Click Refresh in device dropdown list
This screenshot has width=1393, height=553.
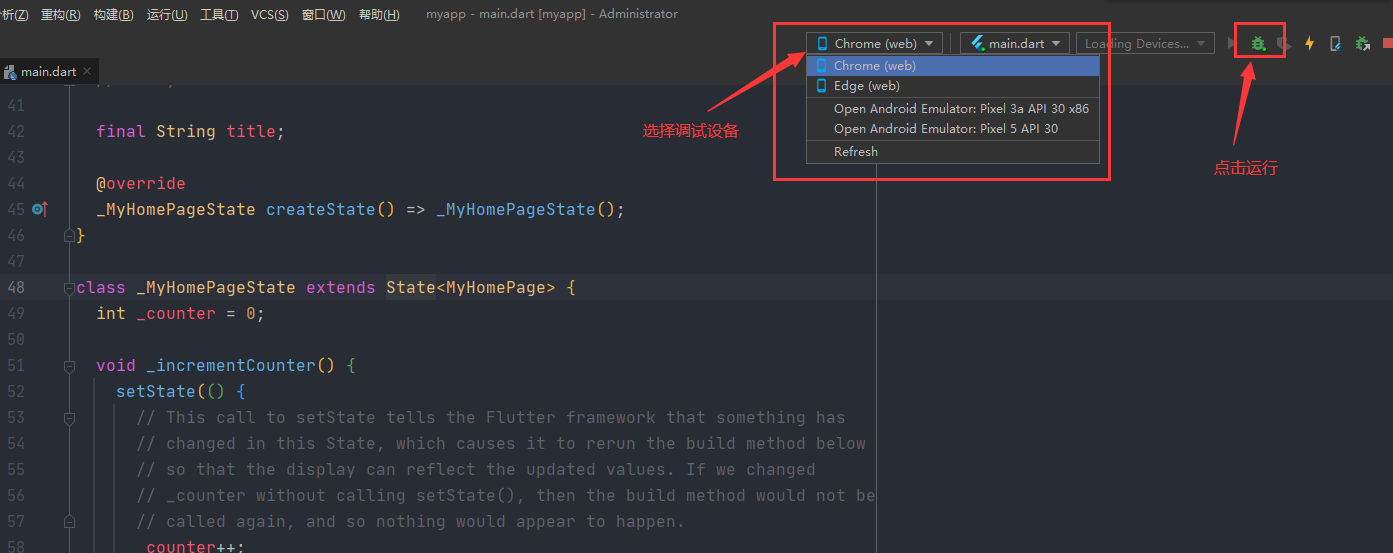pyautogui.click(x=856, y=152)
